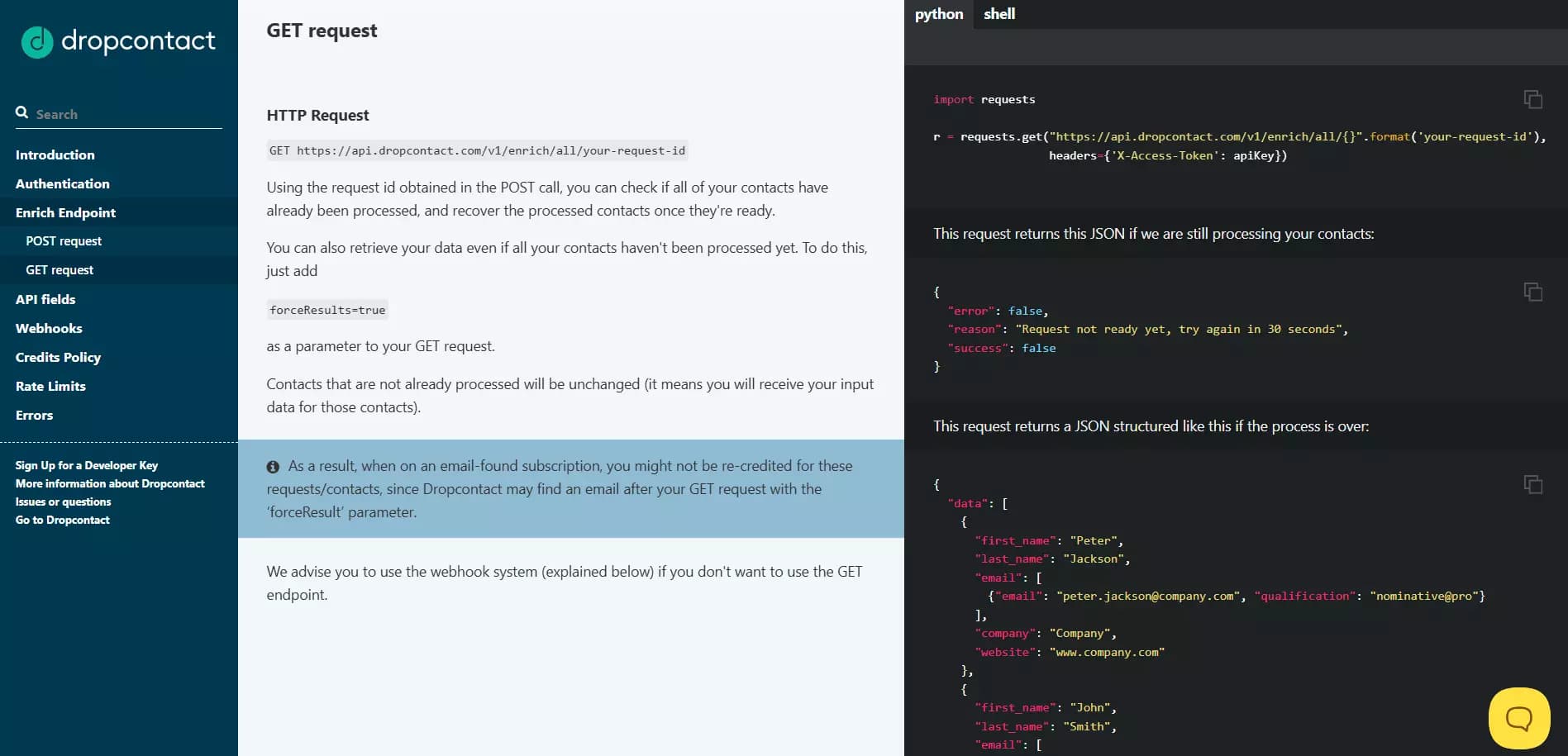
Task: Click the peter.jackson@company.com email value
Action: 1148,596
